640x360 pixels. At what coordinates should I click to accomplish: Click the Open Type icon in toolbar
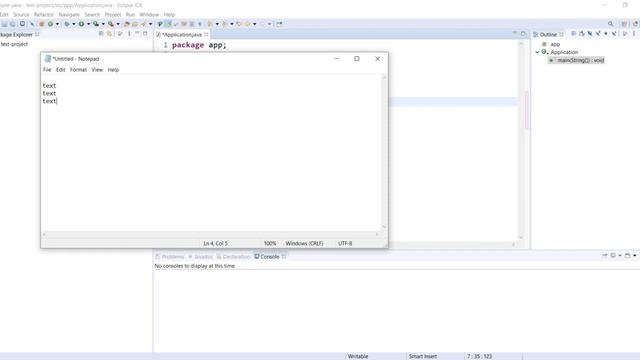click(127, 24)
